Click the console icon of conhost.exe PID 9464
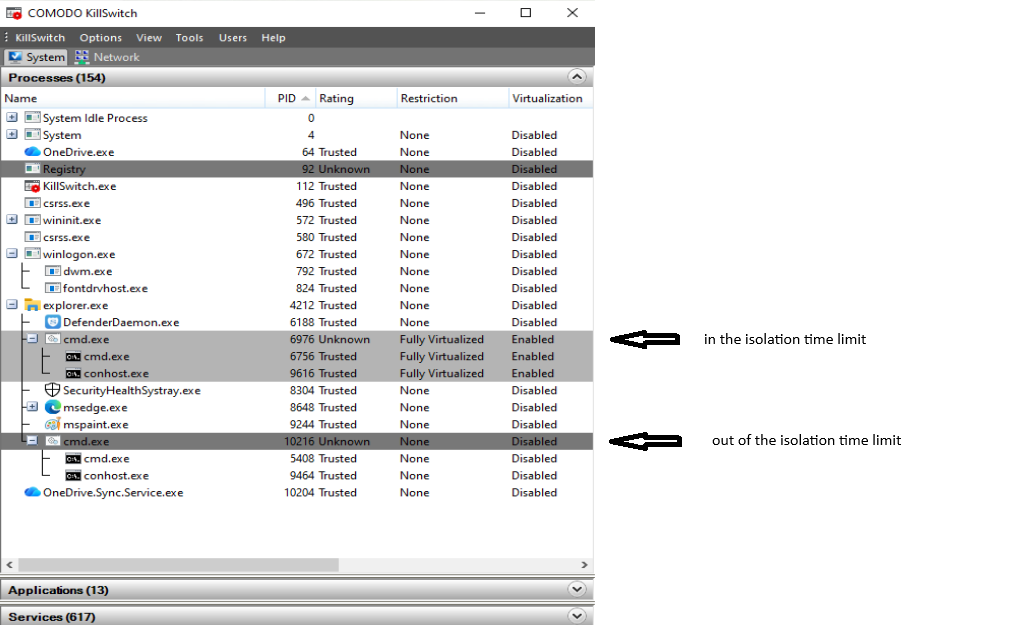Image resolution: width=1020 pixels, height=625 pixels. click(74, 475)
